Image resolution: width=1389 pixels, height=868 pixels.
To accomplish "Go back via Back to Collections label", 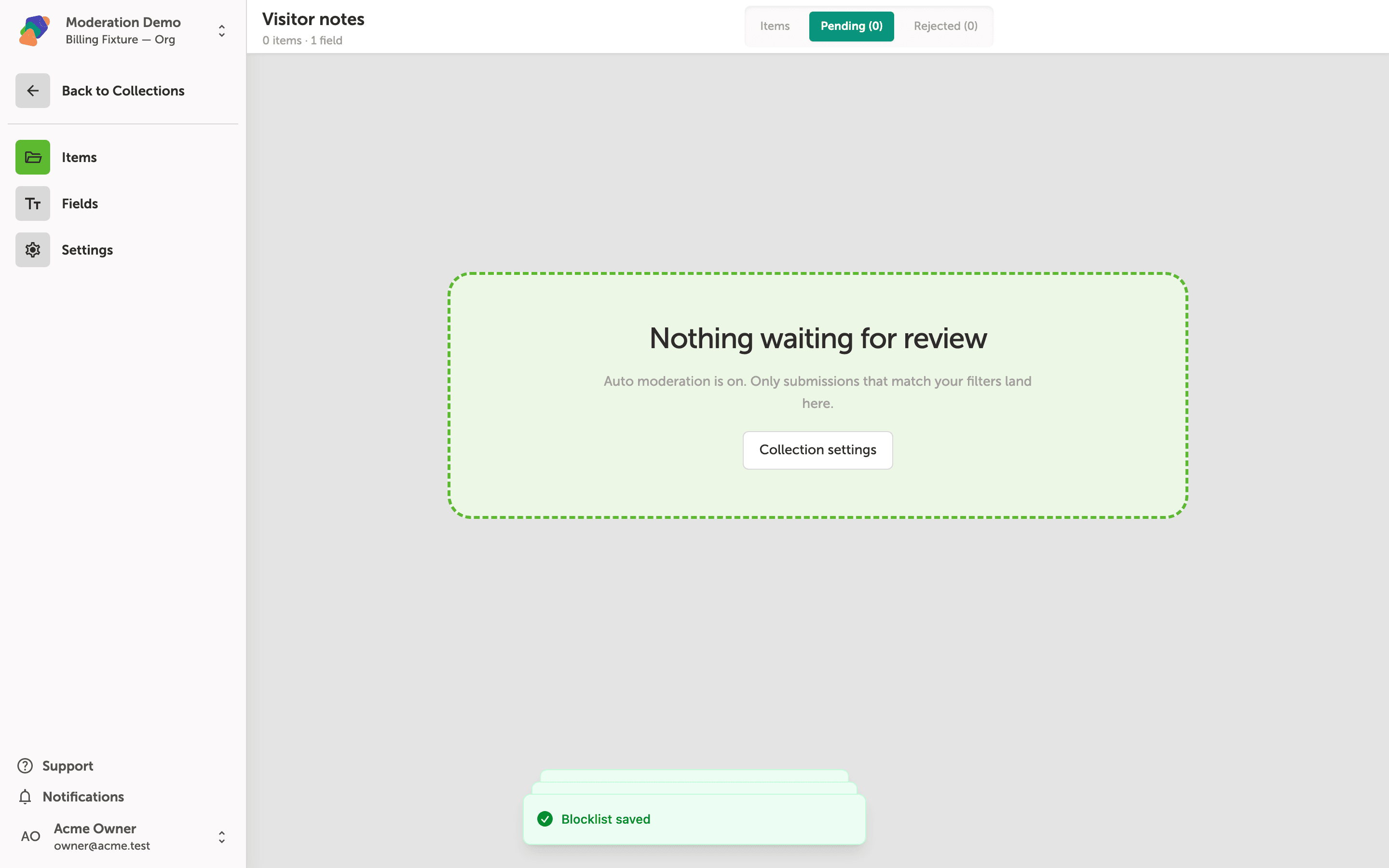I will [123, 91].
